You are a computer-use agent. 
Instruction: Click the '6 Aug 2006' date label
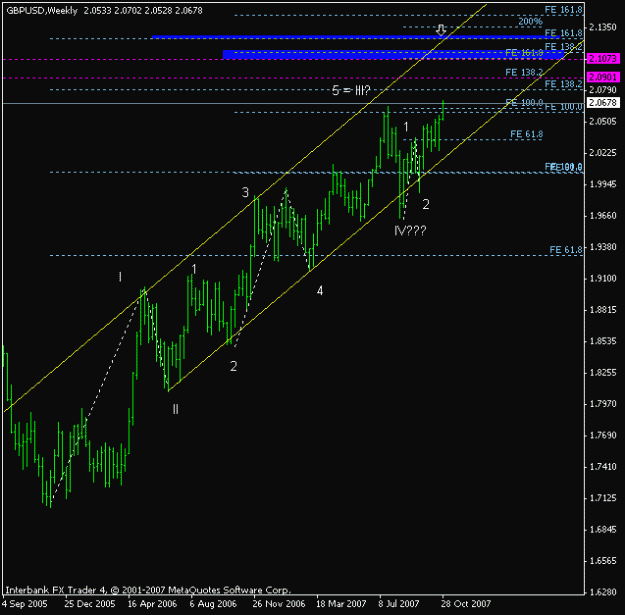point(213,604)
